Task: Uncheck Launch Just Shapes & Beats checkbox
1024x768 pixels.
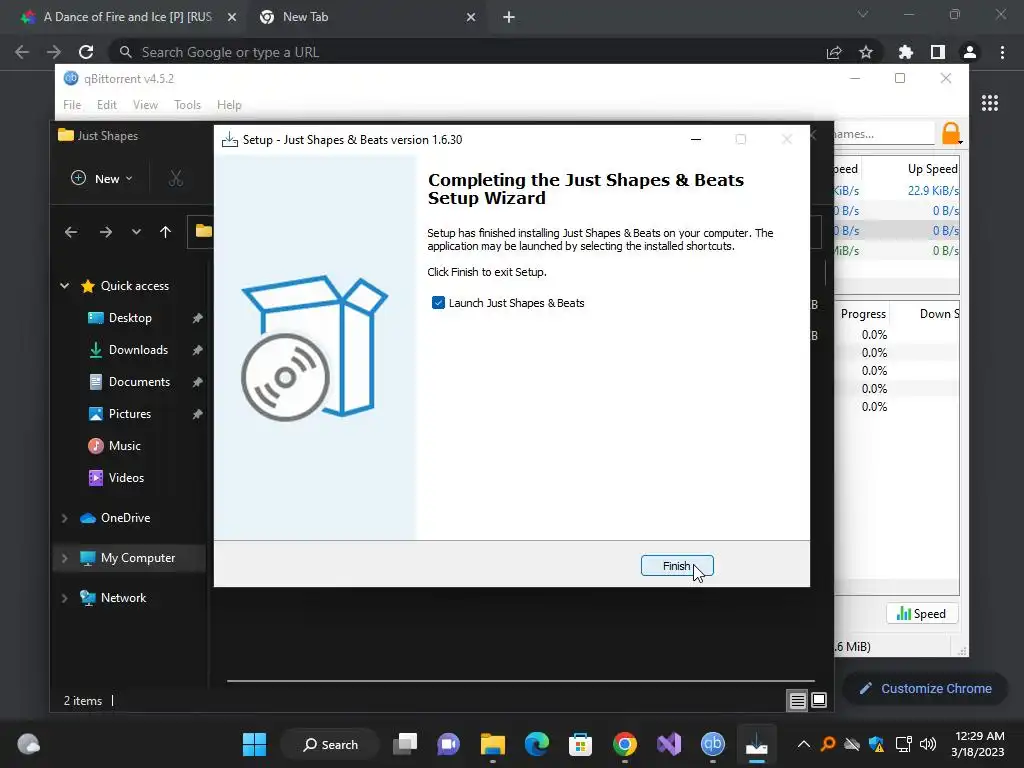Action: tap(438, 303)
